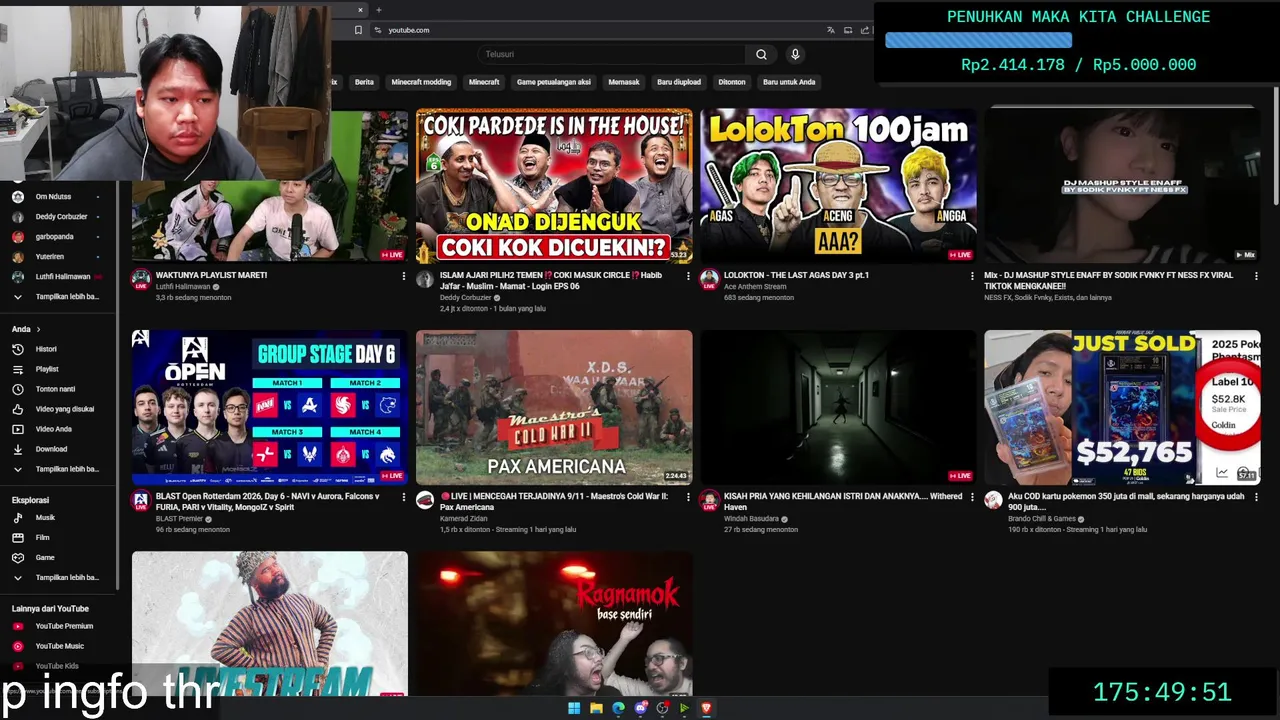Image resolution: width=1280 pixels, height=720 pixels.
Task: Open video title LOLOKTON - THE LAST AGAS
Action: coord(796,275)
